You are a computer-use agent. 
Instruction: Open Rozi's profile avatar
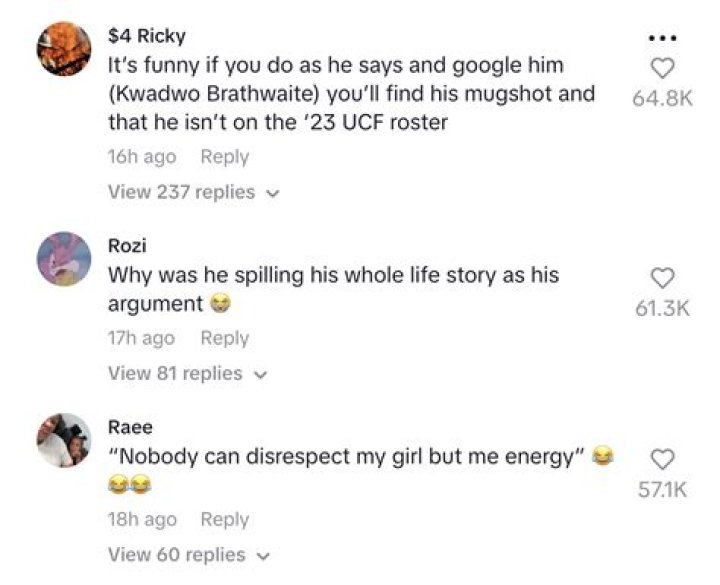click(x=64, y=259)
